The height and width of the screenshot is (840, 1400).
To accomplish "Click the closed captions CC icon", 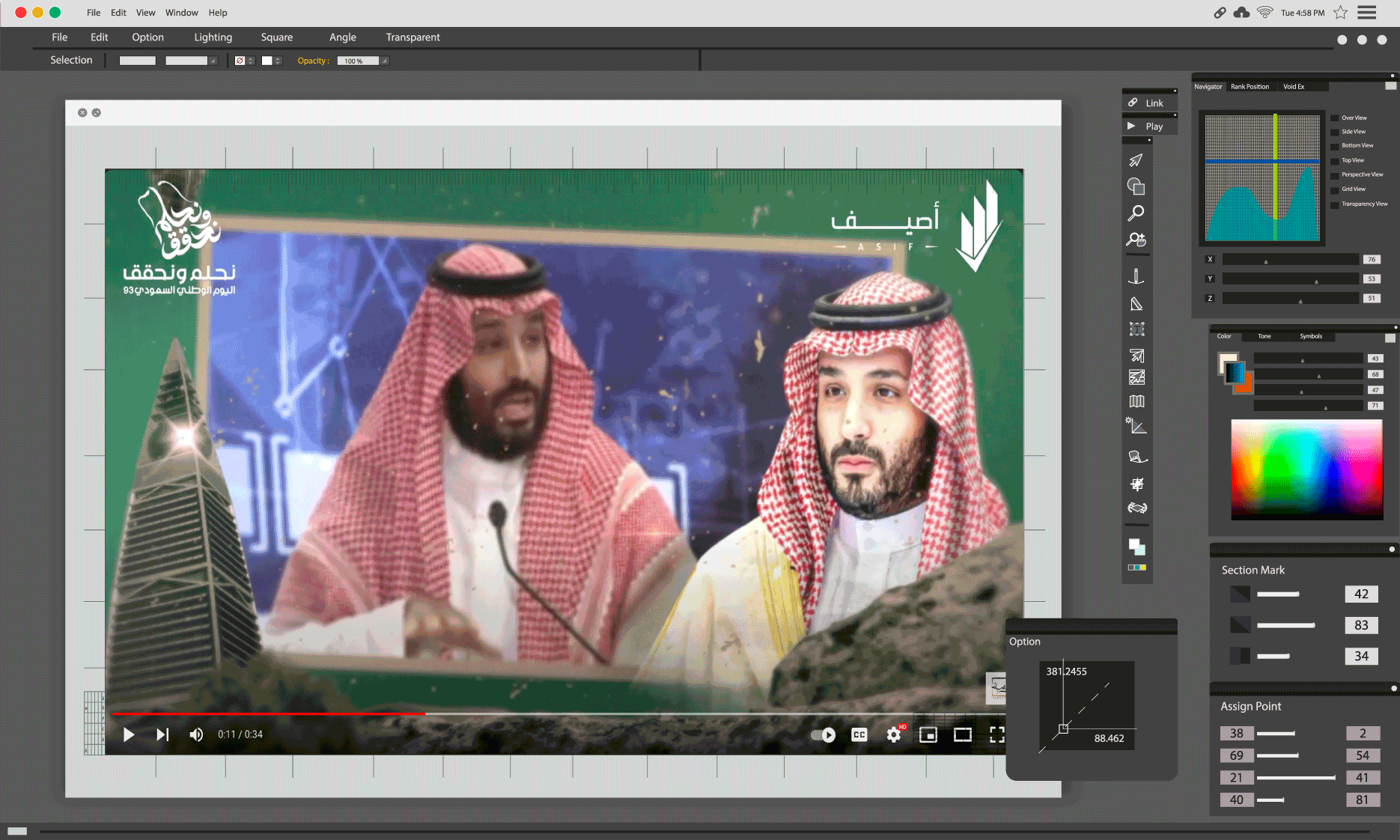I will tap(859, 734).
